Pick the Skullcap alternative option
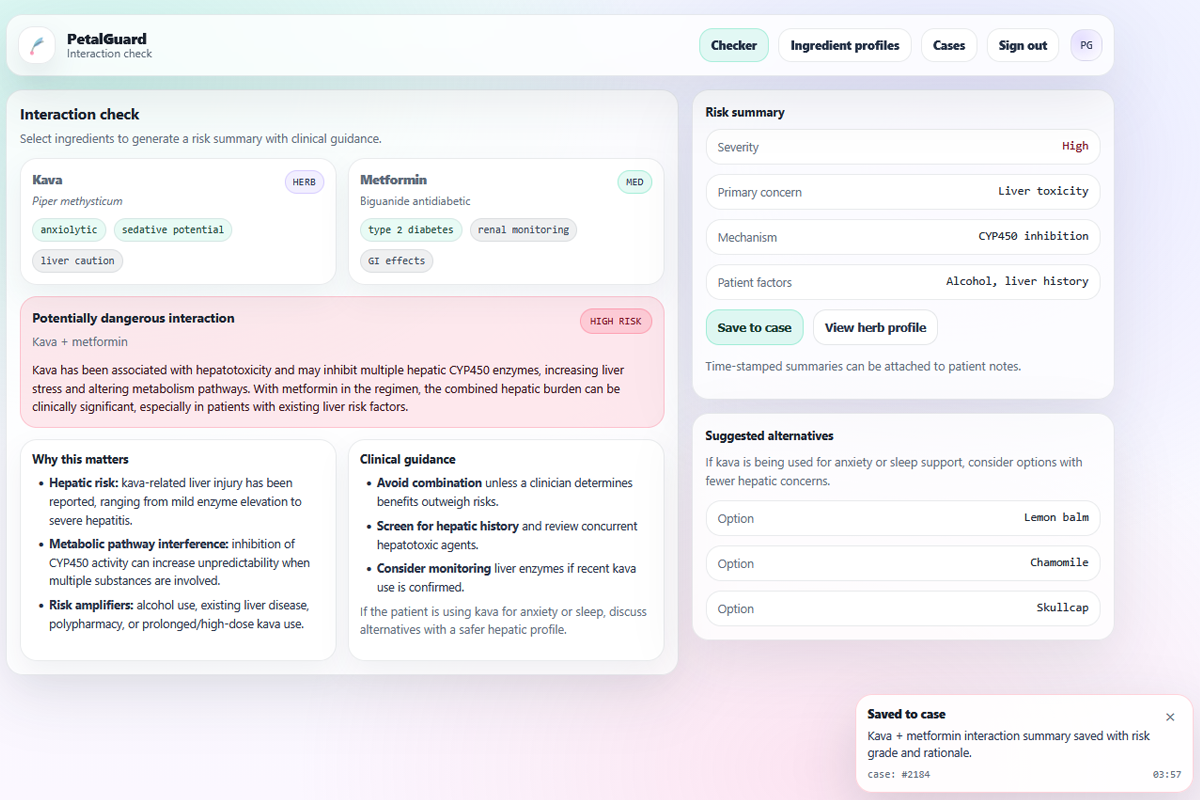This screenshot has width=1200, height=800. tap(902, 608)
